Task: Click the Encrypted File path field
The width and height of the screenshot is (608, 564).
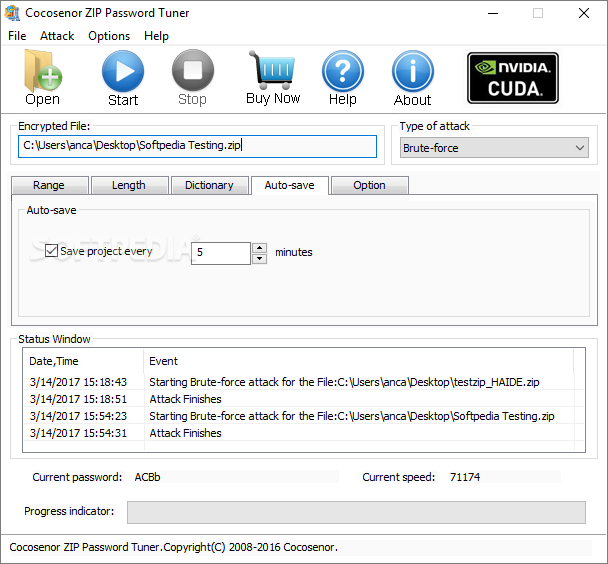Action: 197,146
